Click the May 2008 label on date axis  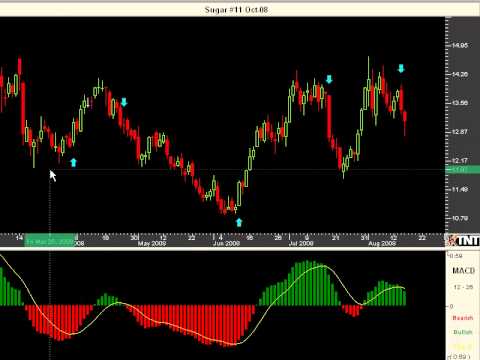pyautogui.click(x=152, y=244)
